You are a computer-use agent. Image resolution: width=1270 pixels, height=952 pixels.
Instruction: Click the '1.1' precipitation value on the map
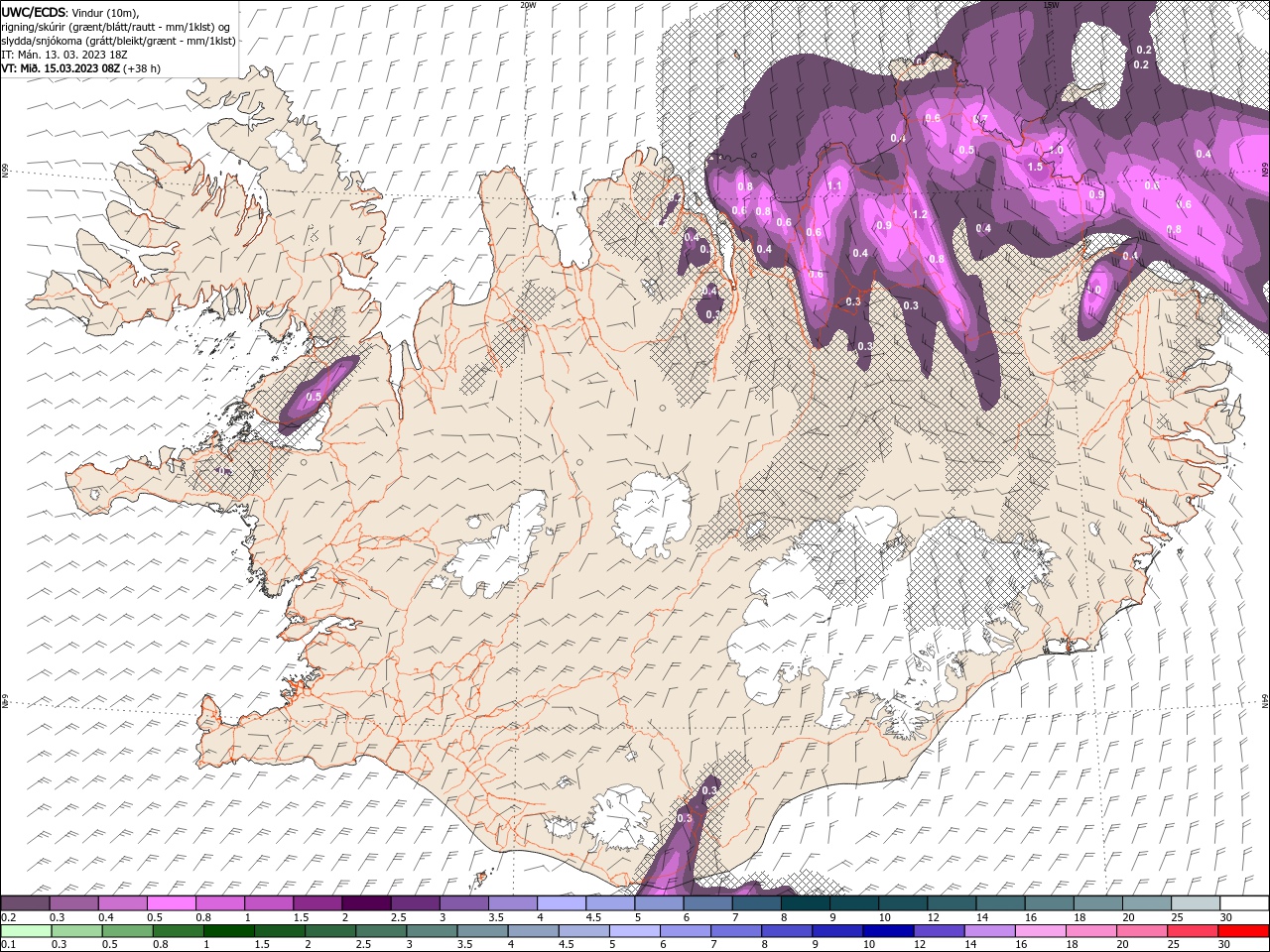[834, 185]
